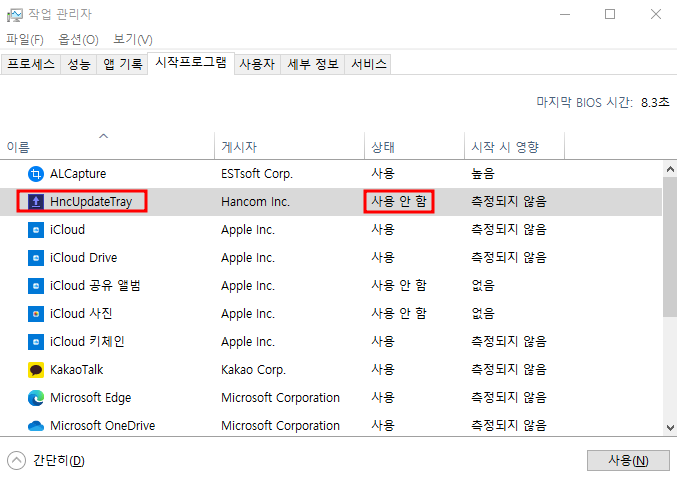Click the 사용(N) button
Viewport: 677px width, 483px height.
[628, 461]
